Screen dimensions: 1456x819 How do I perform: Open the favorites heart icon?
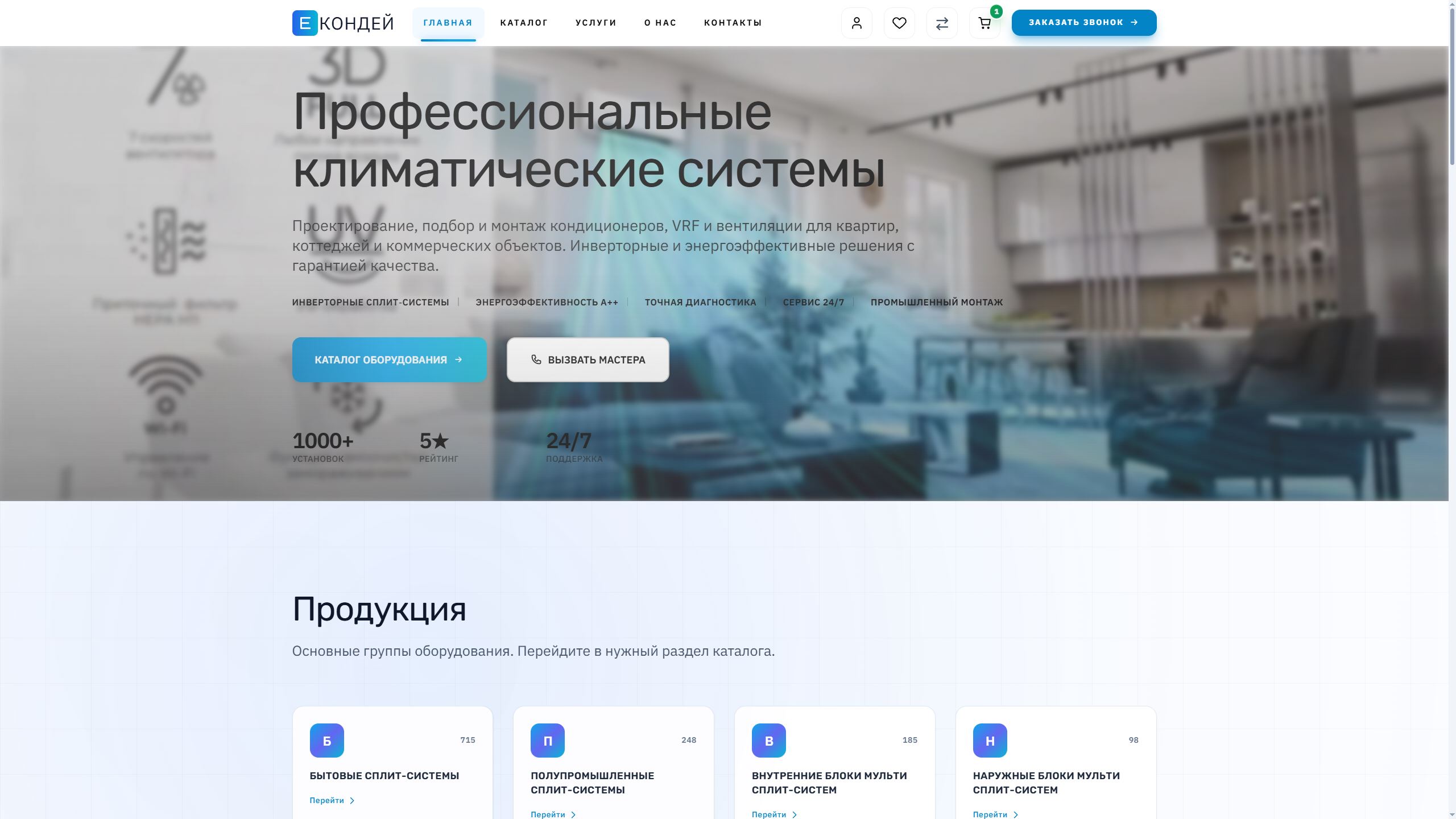899,23
